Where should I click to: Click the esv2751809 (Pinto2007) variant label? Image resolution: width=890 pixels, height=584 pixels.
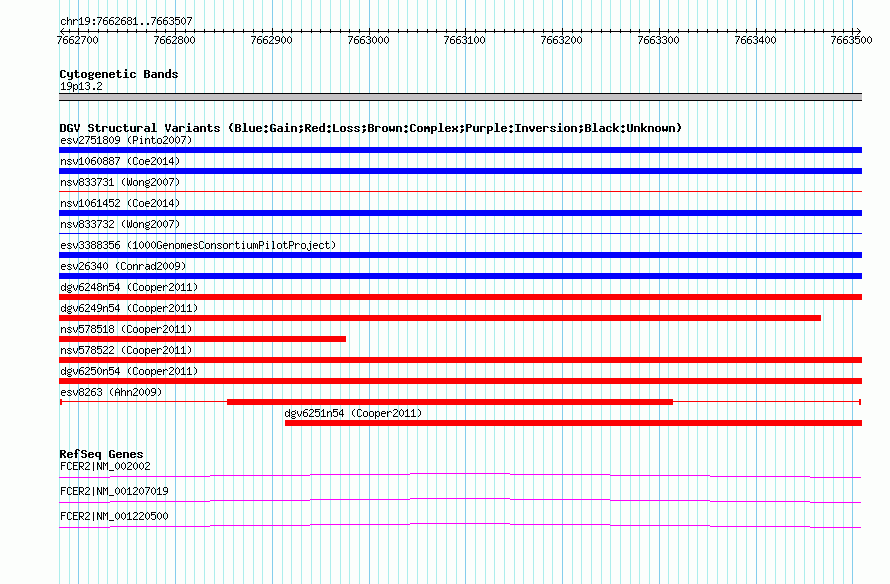(x=126, y=140)
